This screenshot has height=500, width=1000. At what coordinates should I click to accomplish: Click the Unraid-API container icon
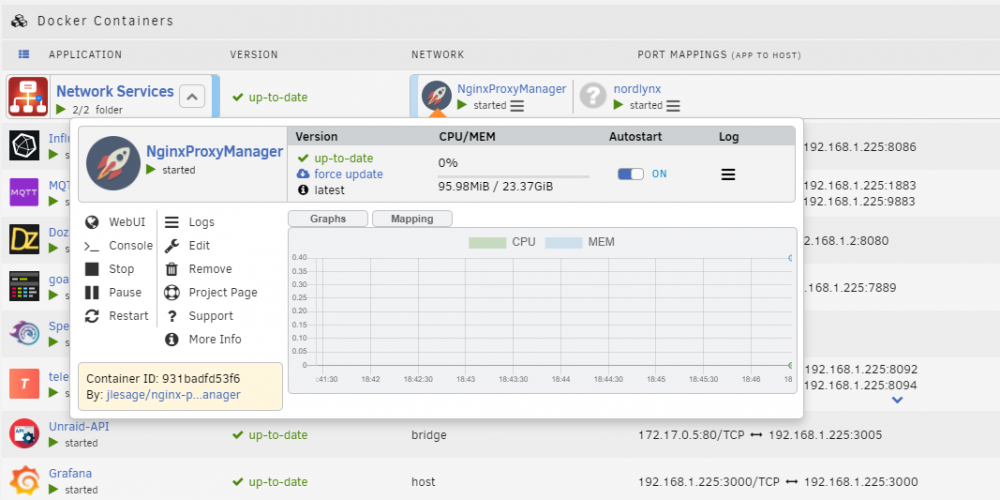(x=25, y=434)
